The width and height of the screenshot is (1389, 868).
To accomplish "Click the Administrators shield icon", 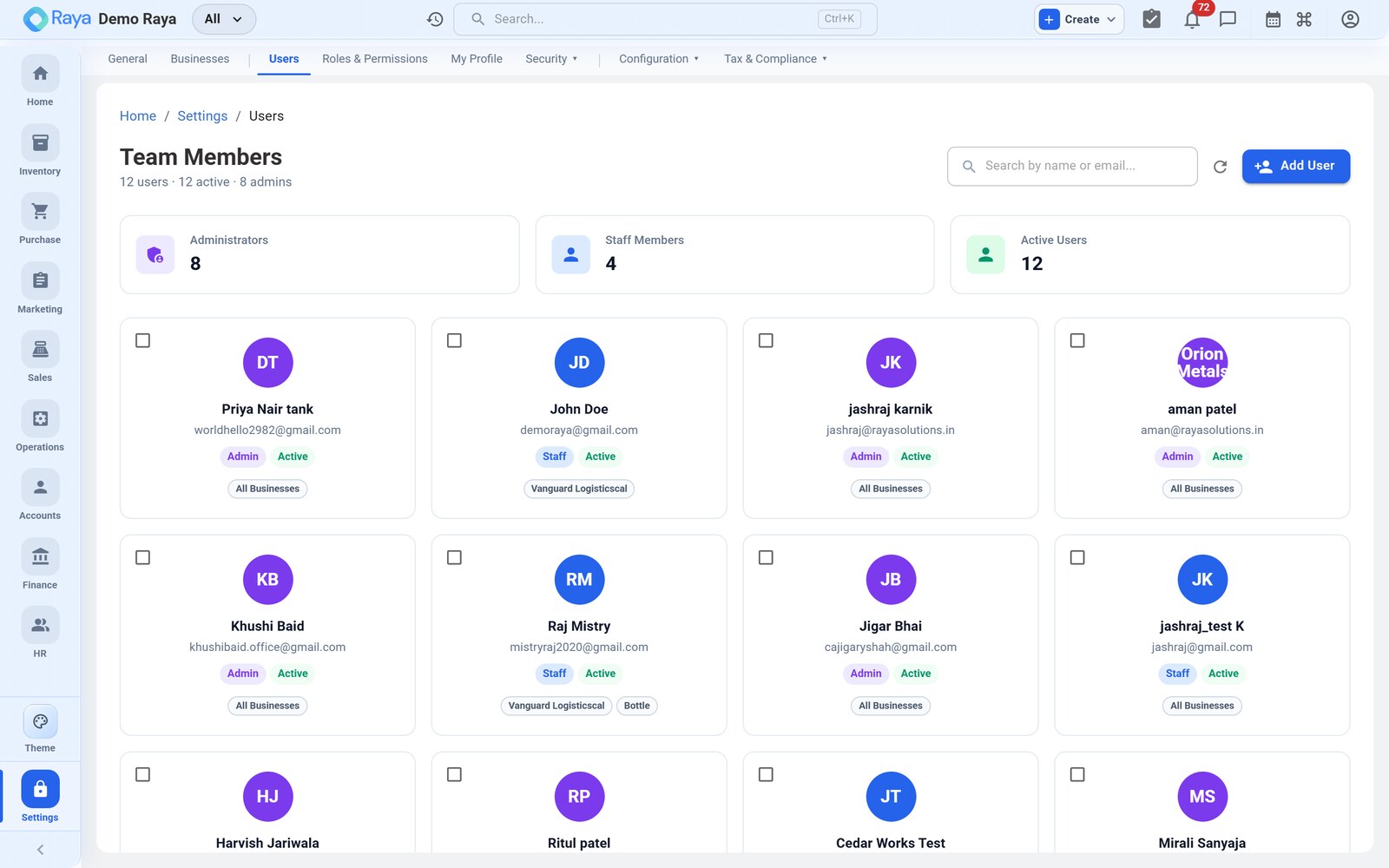I will tap(155, 254).
